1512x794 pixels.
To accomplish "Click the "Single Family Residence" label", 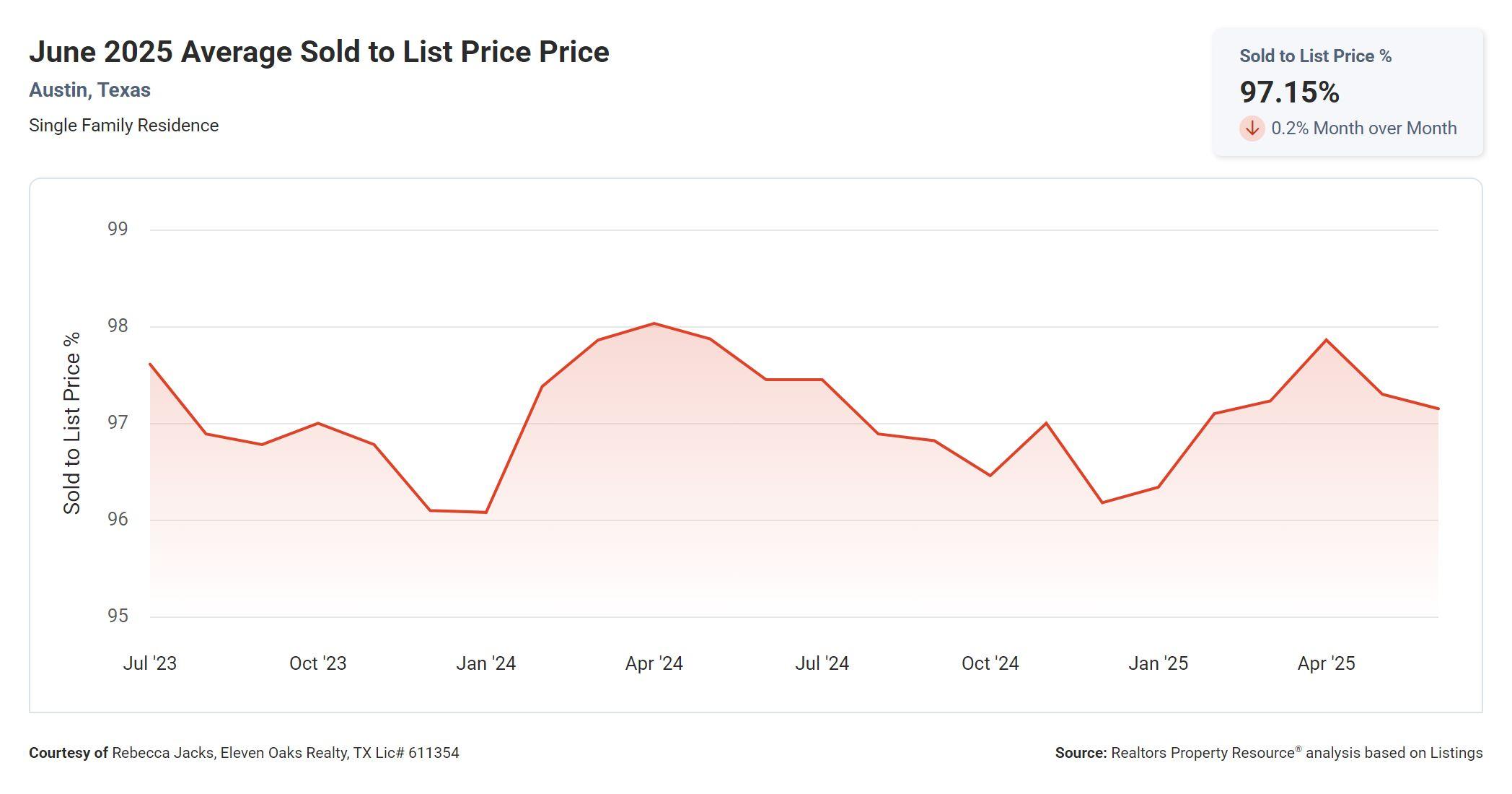I will pos(123,126).
